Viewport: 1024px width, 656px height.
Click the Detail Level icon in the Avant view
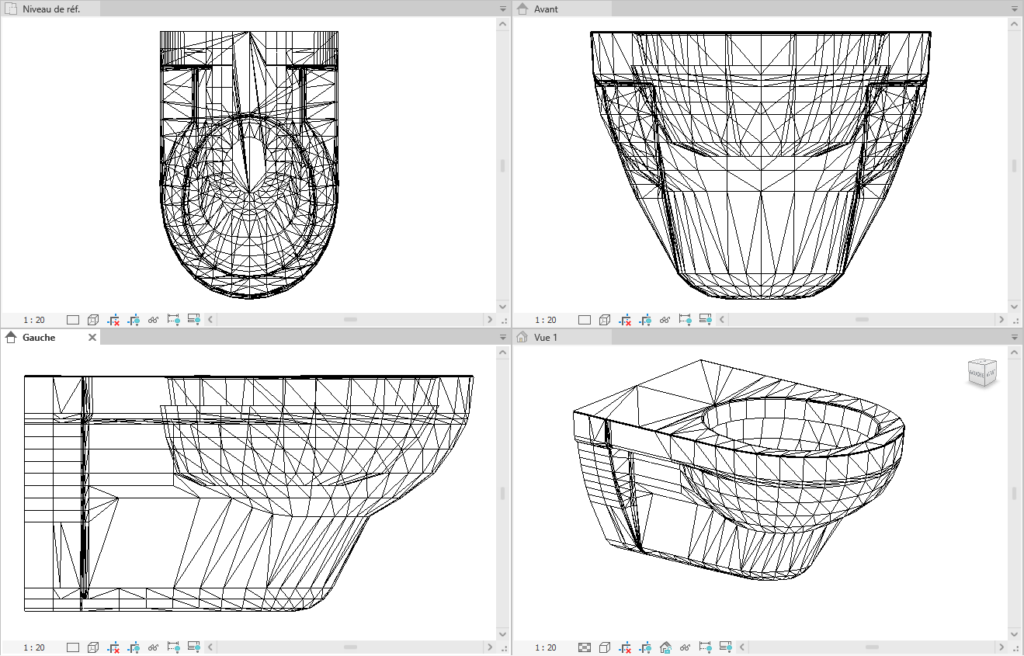click(586, 319)
